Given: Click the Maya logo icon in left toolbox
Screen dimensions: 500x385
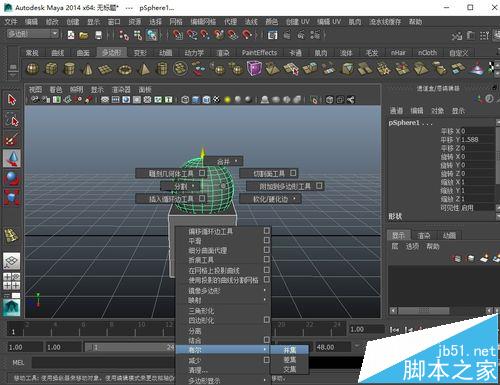Looking at the screenshot, I should tap(12, 308).
